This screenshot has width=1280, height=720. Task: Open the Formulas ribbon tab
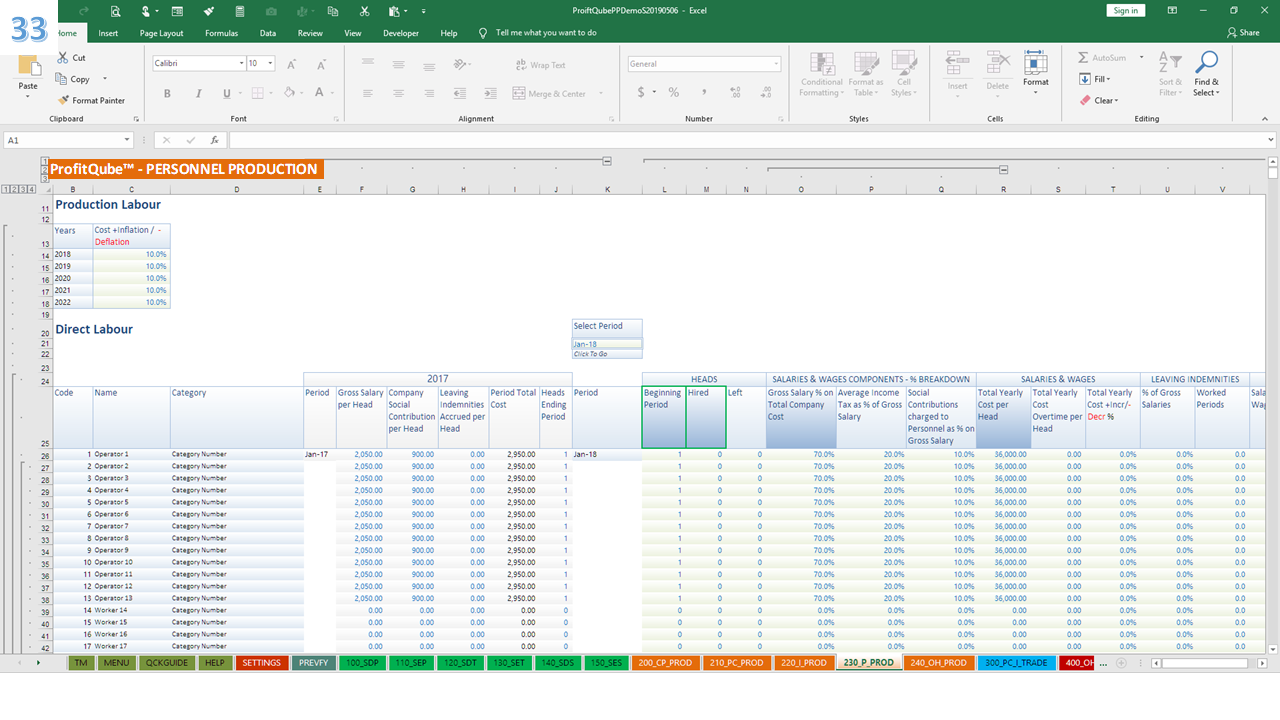(221, 32)
